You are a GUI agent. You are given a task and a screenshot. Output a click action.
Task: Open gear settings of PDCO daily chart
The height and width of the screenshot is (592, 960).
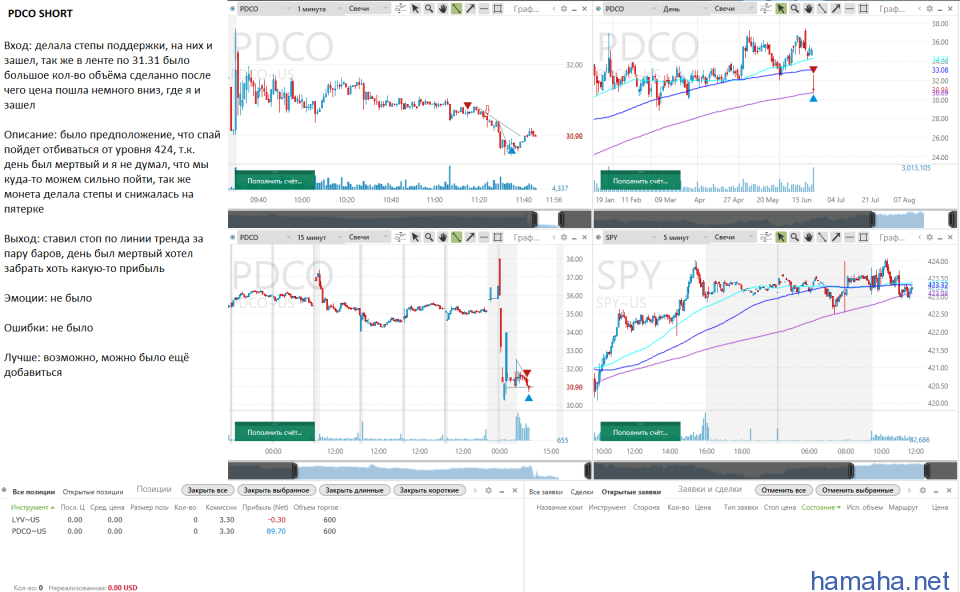click(929, 9)
